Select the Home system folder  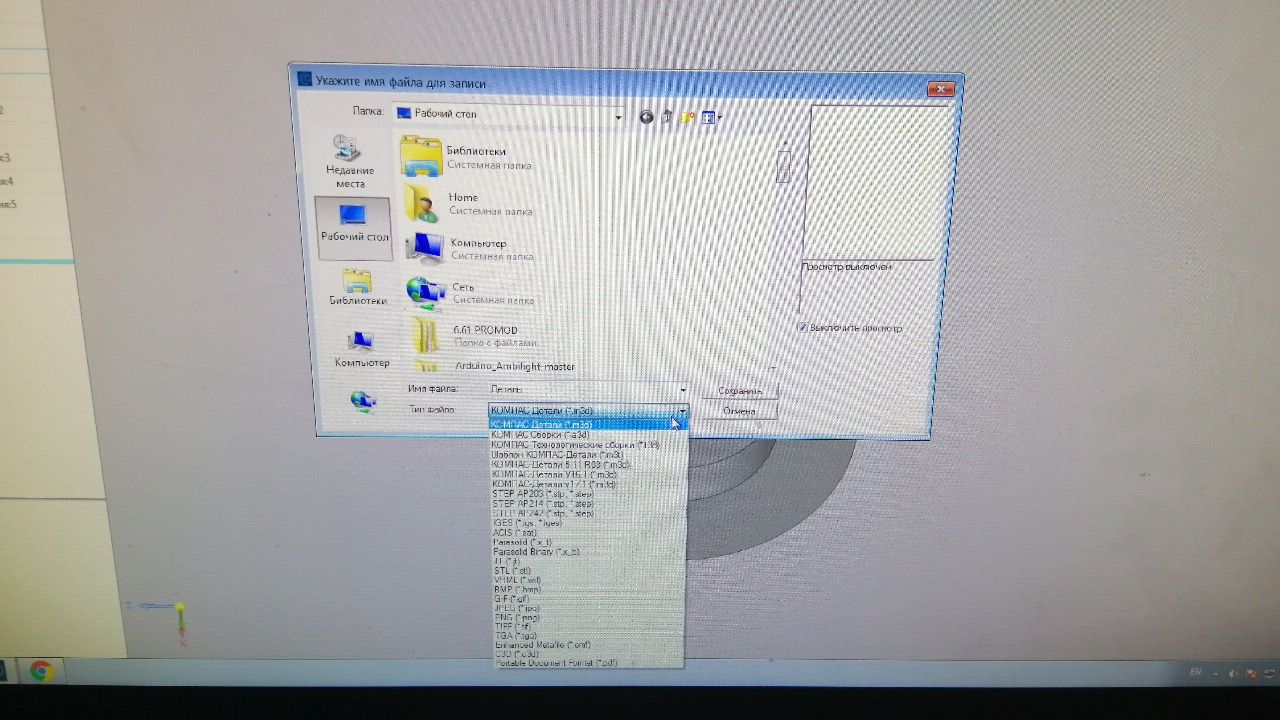tap(468, 203)
